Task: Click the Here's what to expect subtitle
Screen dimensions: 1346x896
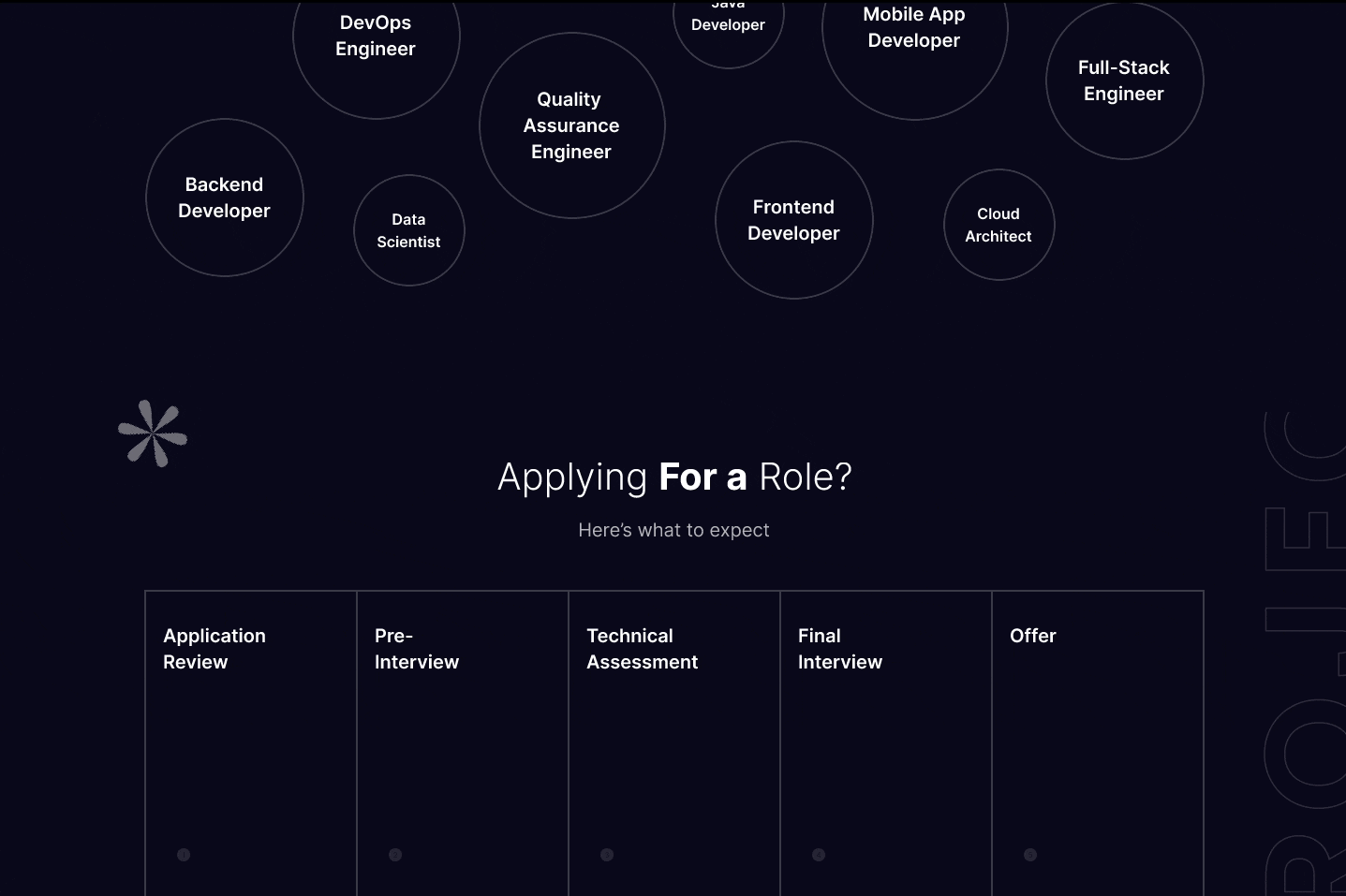Action: tap(674, 530)
